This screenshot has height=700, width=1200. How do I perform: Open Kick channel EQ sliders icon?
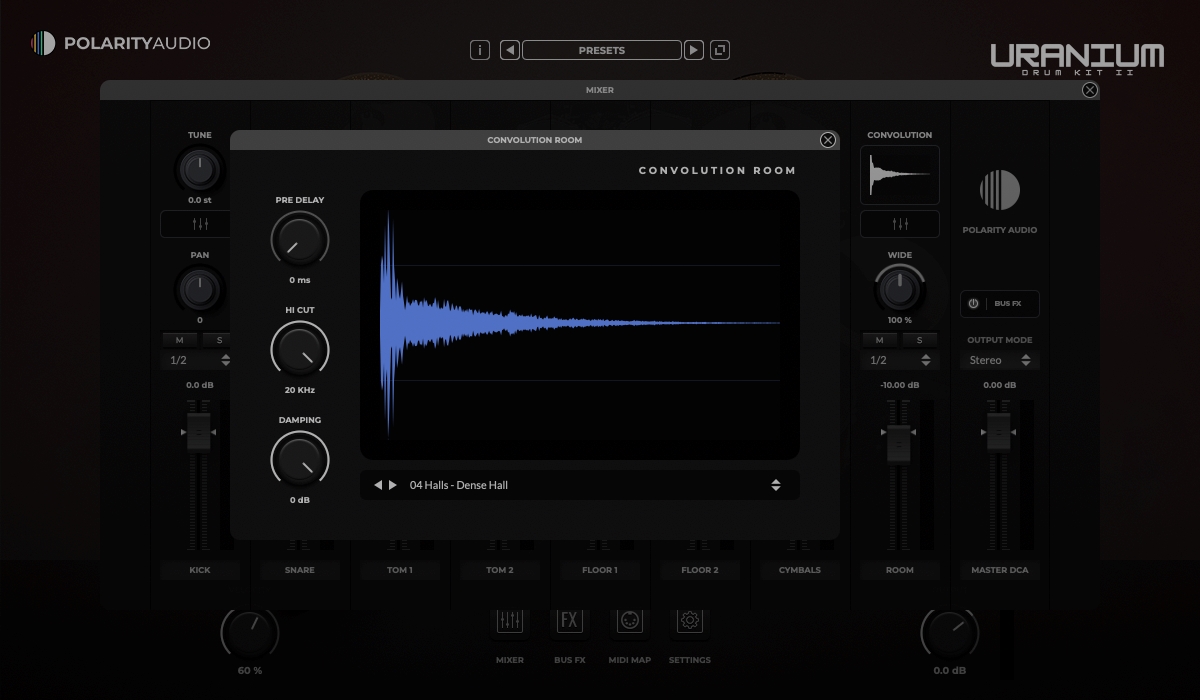coord(200,224)
